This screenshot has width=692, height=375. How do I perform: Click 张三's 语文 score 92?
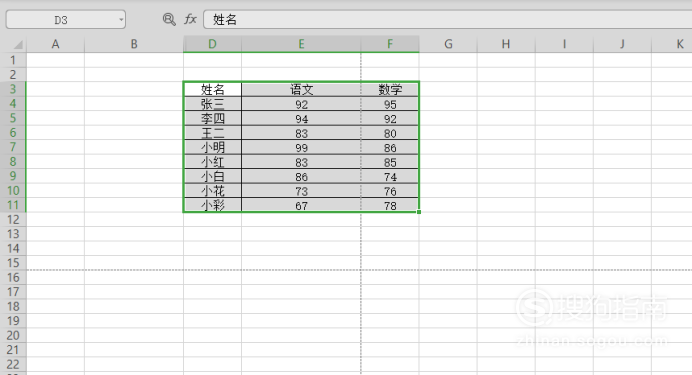[301, 104]
